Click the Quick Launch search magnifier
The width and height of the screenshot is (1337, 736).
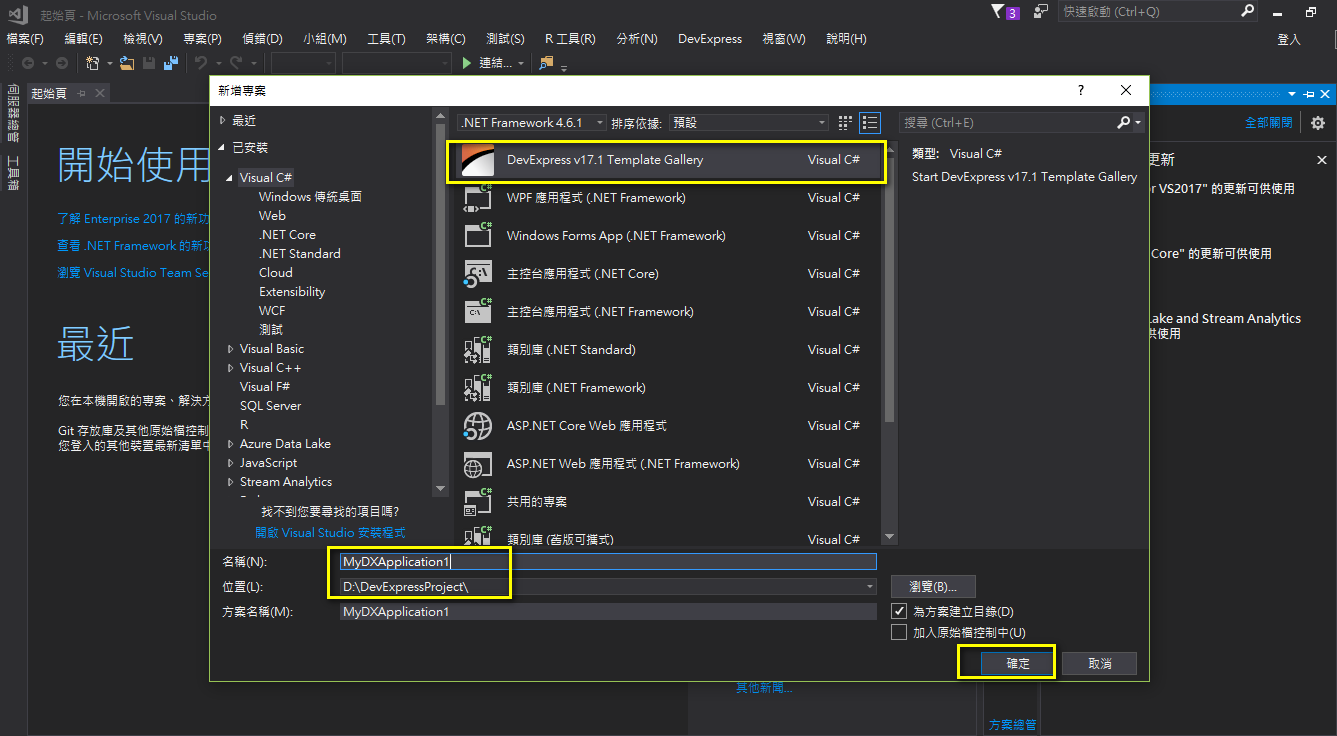click(1247, 11)
